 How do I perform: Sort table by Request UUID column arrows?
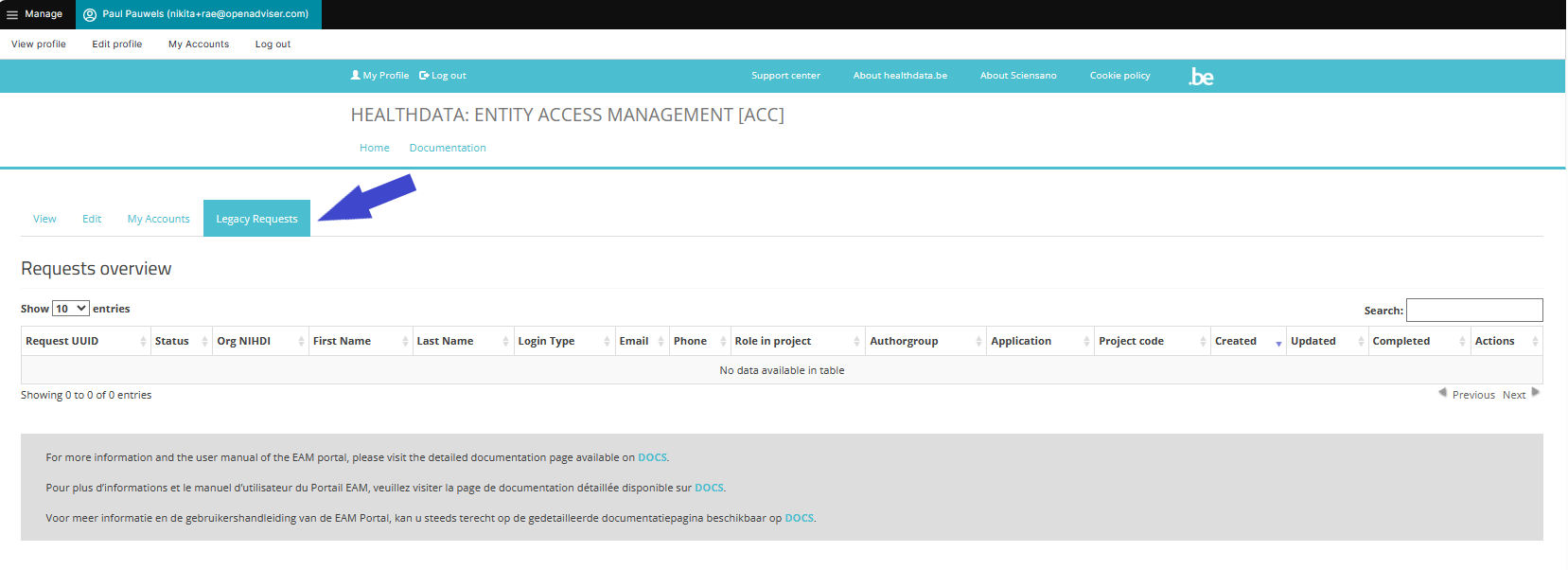143,342
